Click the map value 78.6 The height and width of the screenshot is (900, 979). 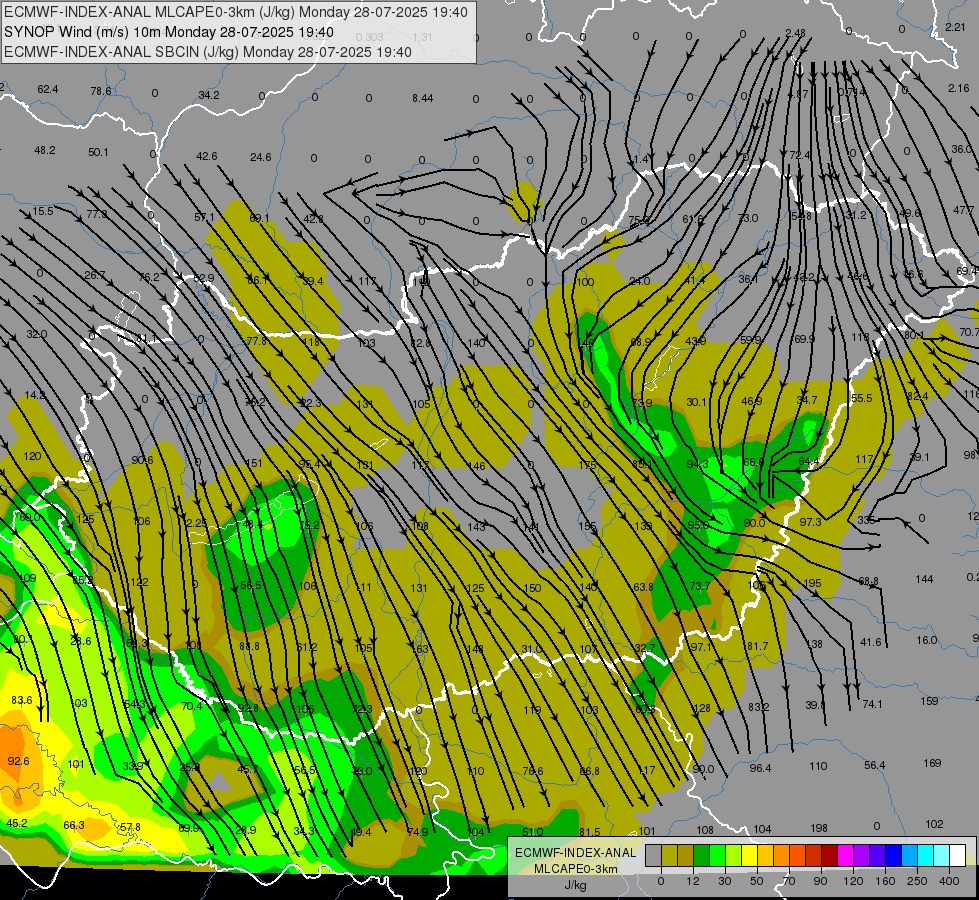click(101, 91)
